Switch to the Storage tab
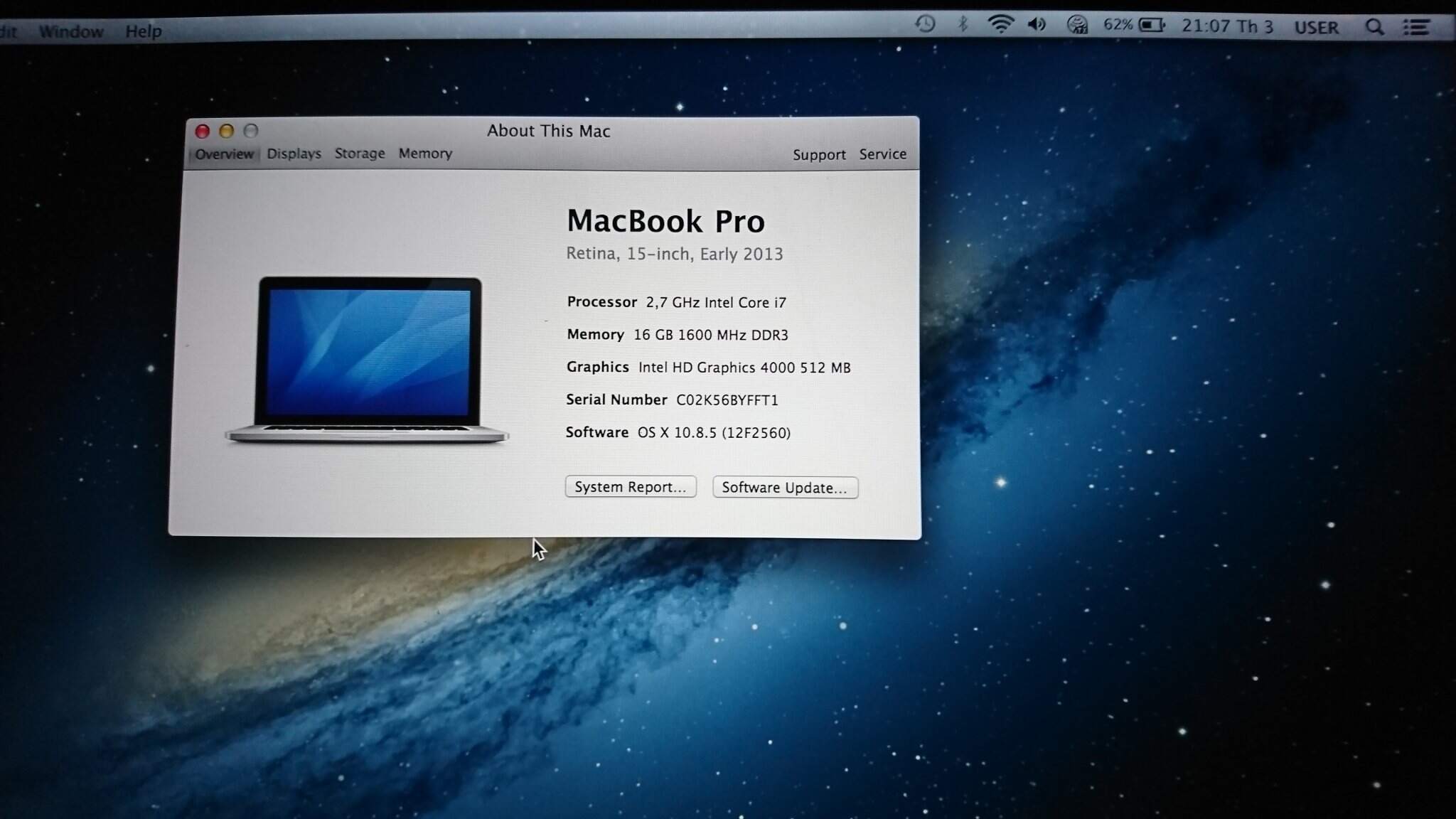 [x=360, y=154]
